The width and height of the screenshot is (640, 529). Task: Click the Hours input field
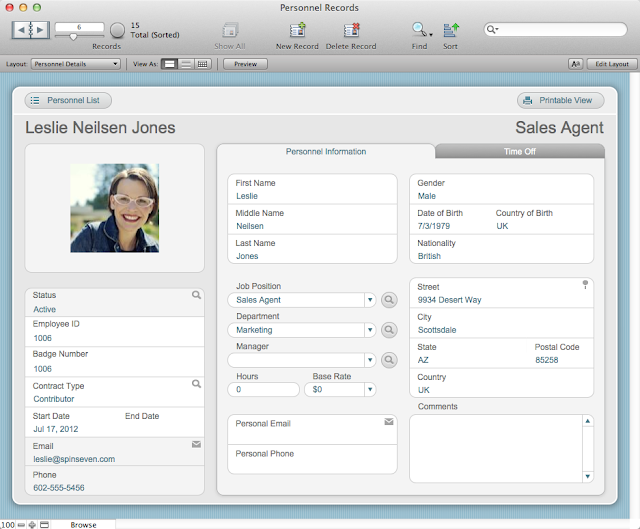pos(264,389)
